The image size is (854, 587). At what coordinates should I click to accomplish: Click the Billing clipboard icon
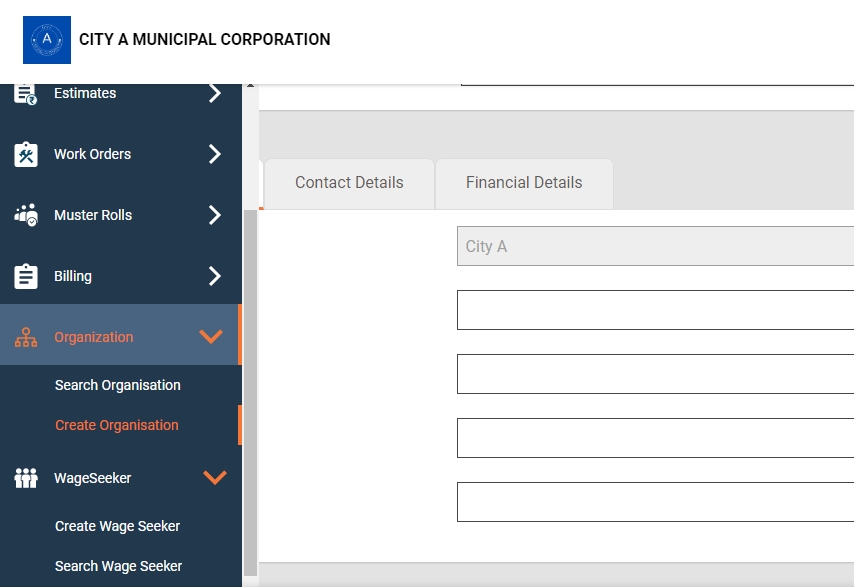(x=26, y=277)
